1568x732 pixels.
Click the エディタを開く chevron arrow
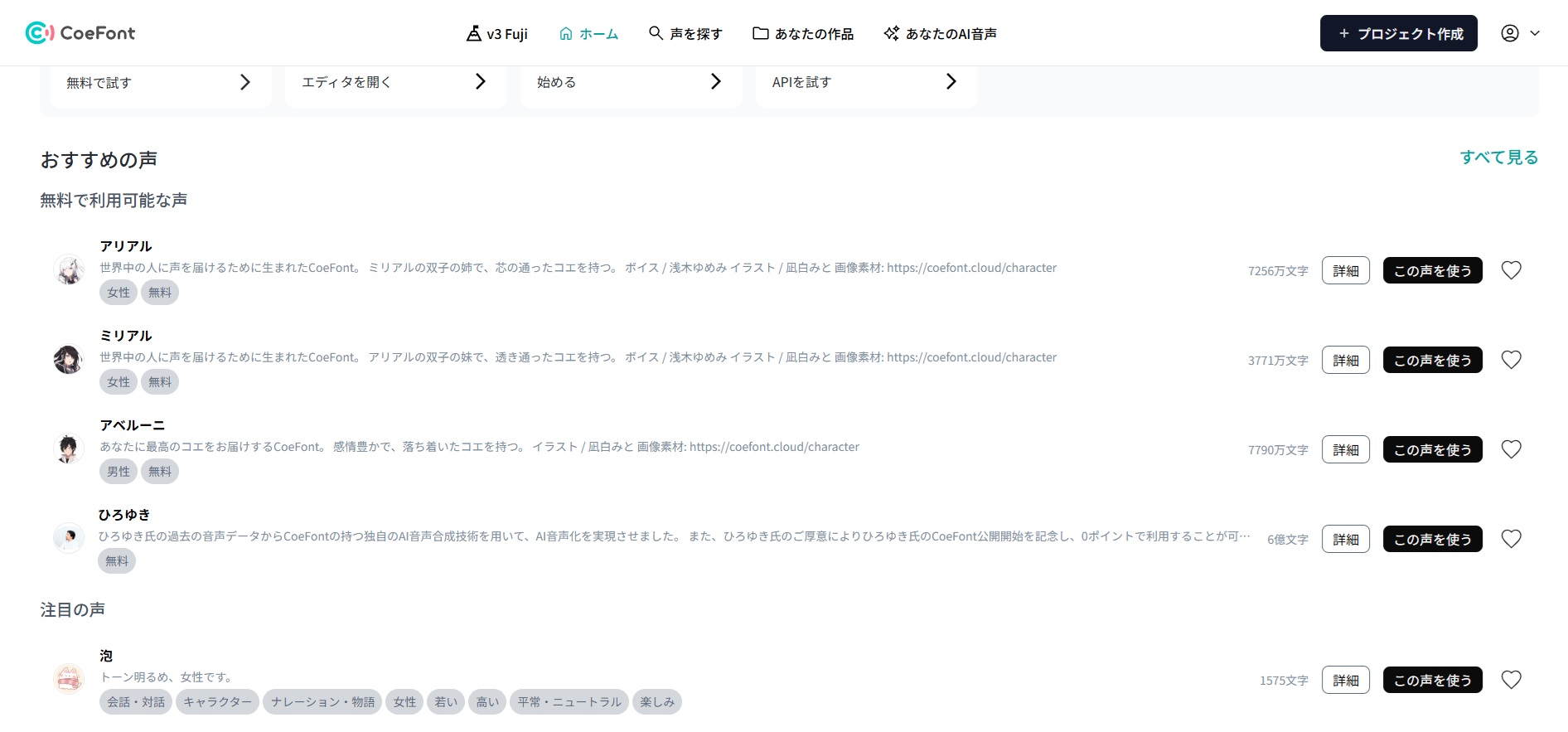(480, 81)
